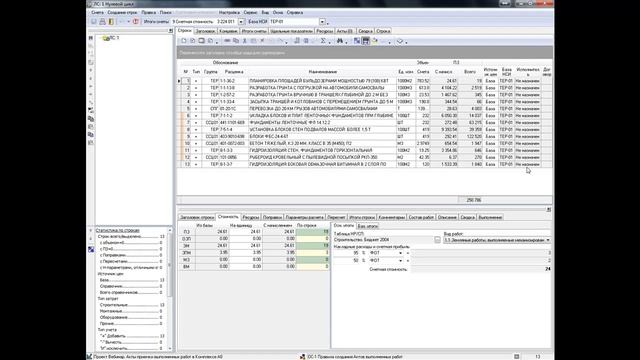Click the ЗПМ row header in cost table
Screen dimensions: 640x360
tap(187, 253)
